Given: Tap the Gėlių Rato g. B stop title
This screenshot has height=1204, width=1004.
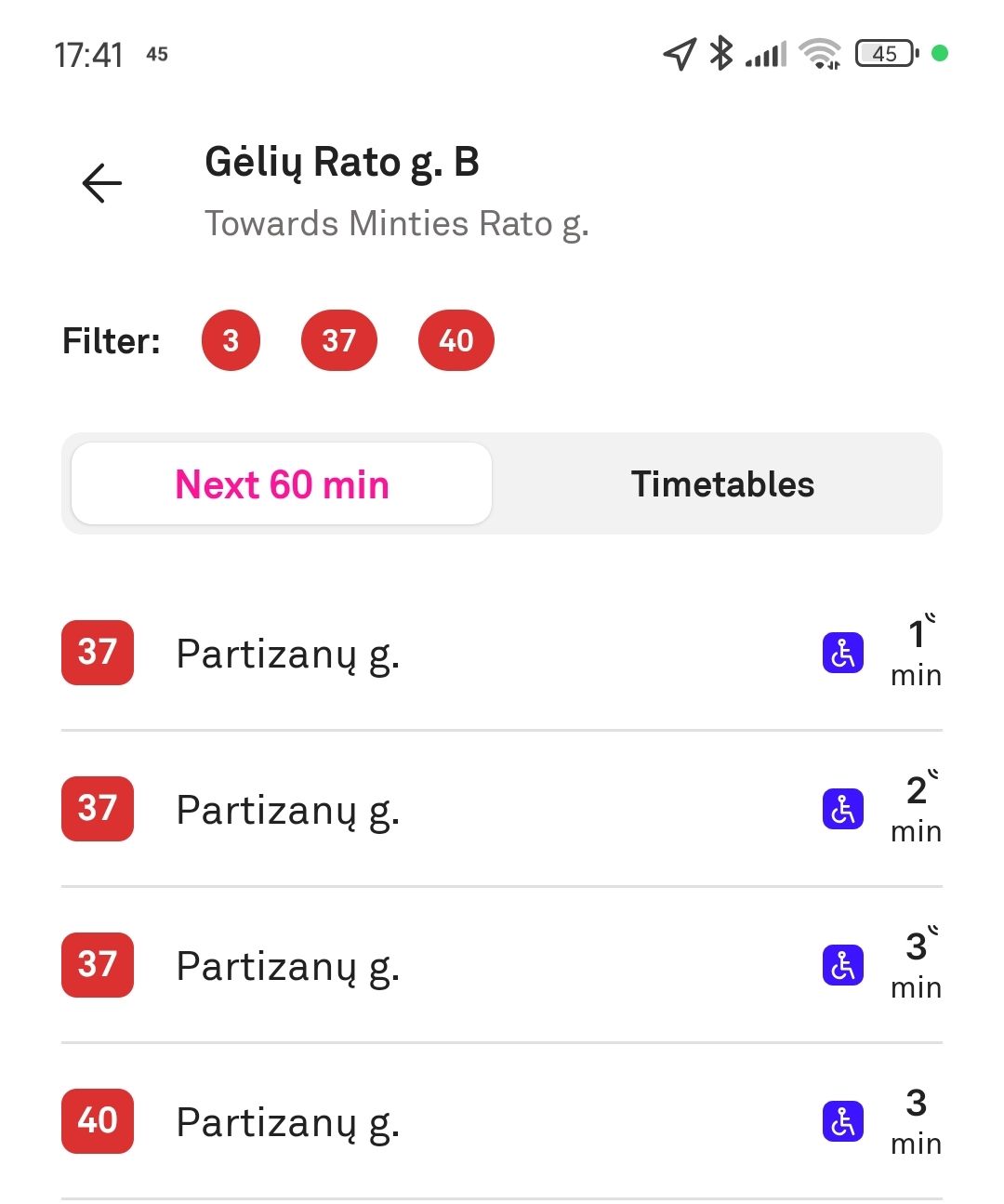Looking at the screenshot, I should coord(342,163).
